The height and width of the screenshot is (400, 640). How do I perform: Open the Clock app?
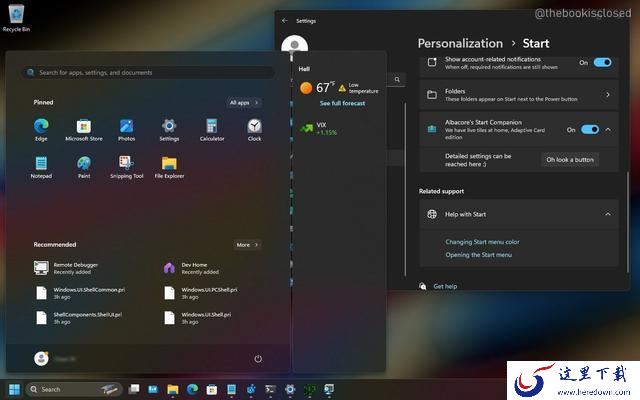coord(254,129)
